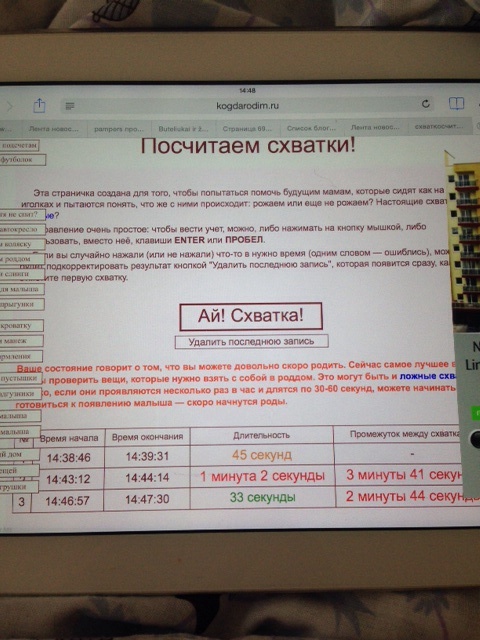Click the 'прыгунки' sidebar button
The height and width of the screenshot is (640, 480).
coord(21,304)
